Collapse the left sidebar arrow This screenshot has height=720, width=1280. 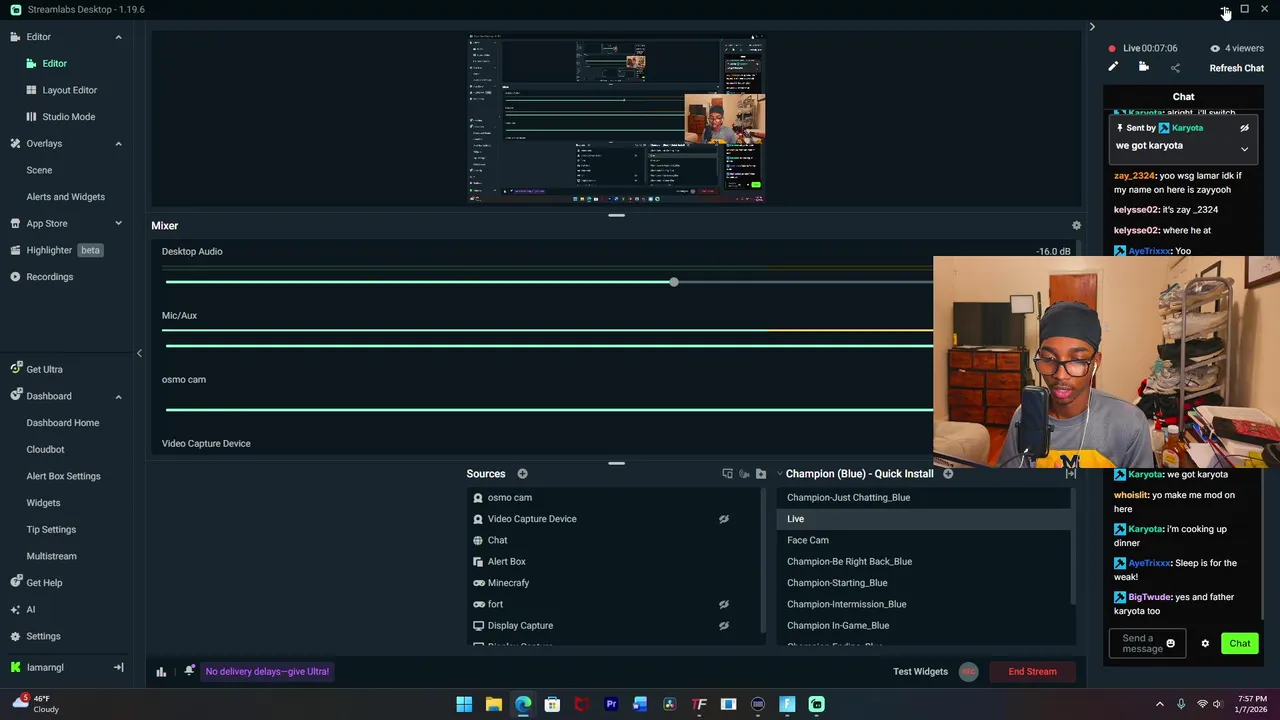pos(139,353)
